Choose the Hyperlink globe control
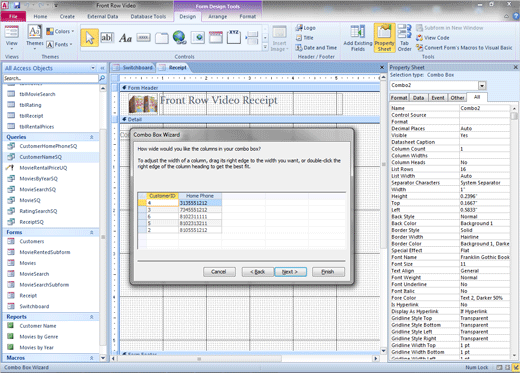Screen dimensions: 520x373 [x=179, y=37]
